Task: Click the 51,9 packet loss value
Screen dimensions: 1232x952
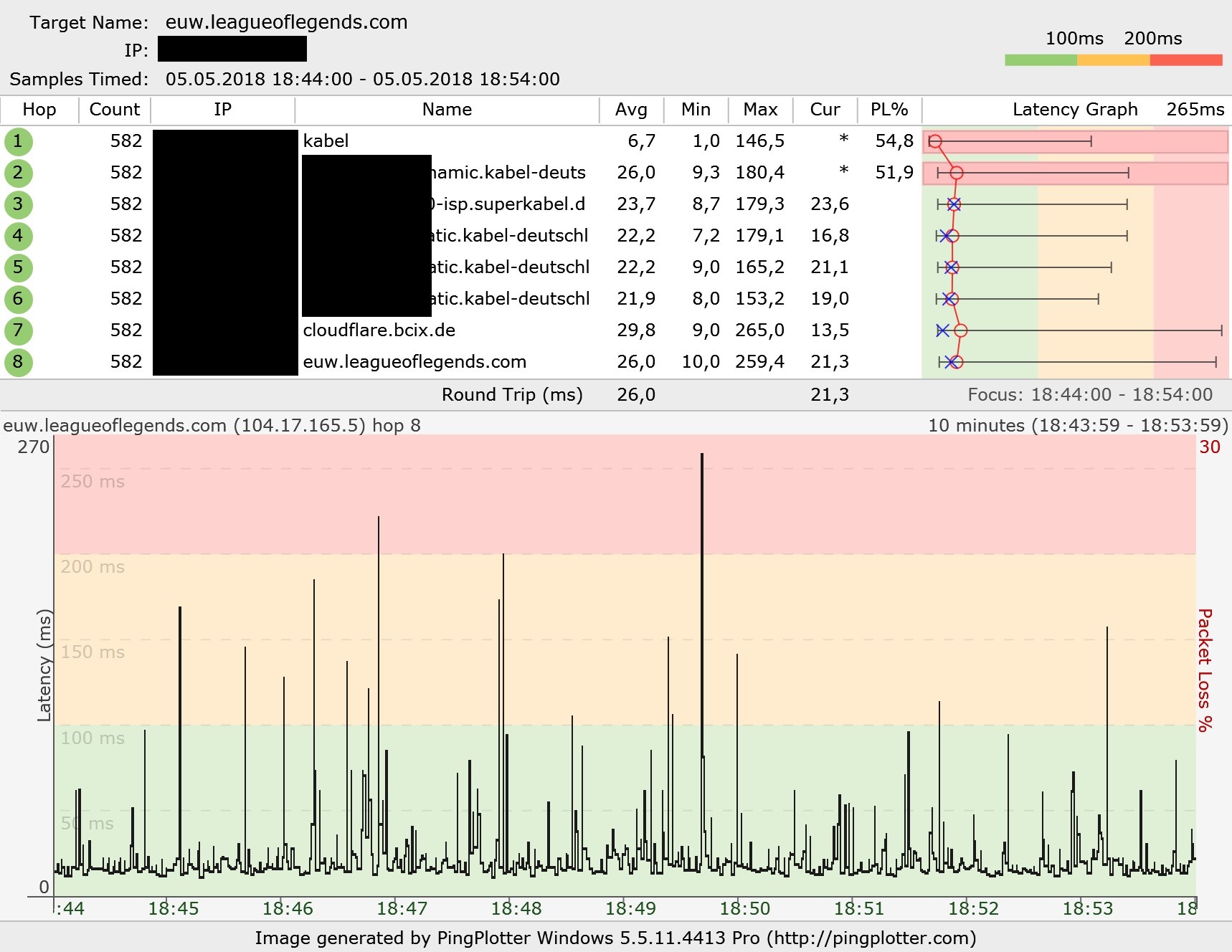Action: (894, 173)
